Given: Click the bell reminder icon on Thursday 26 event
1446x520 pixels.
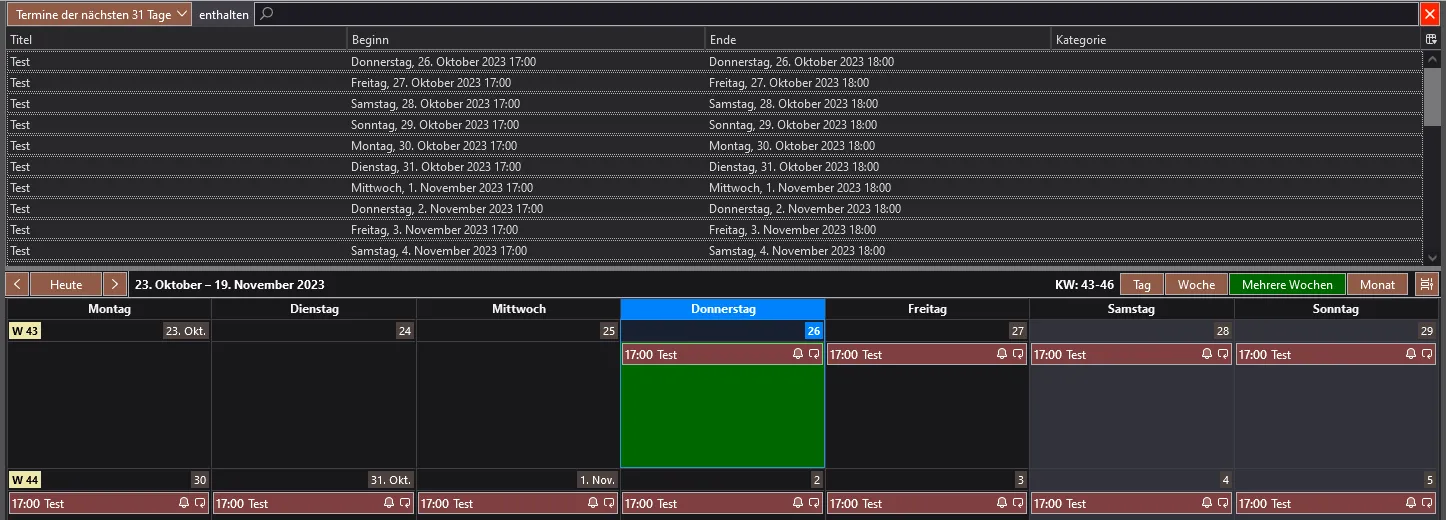Looking at the screenshot, I should pyautogui.click(x=798, y=354).
